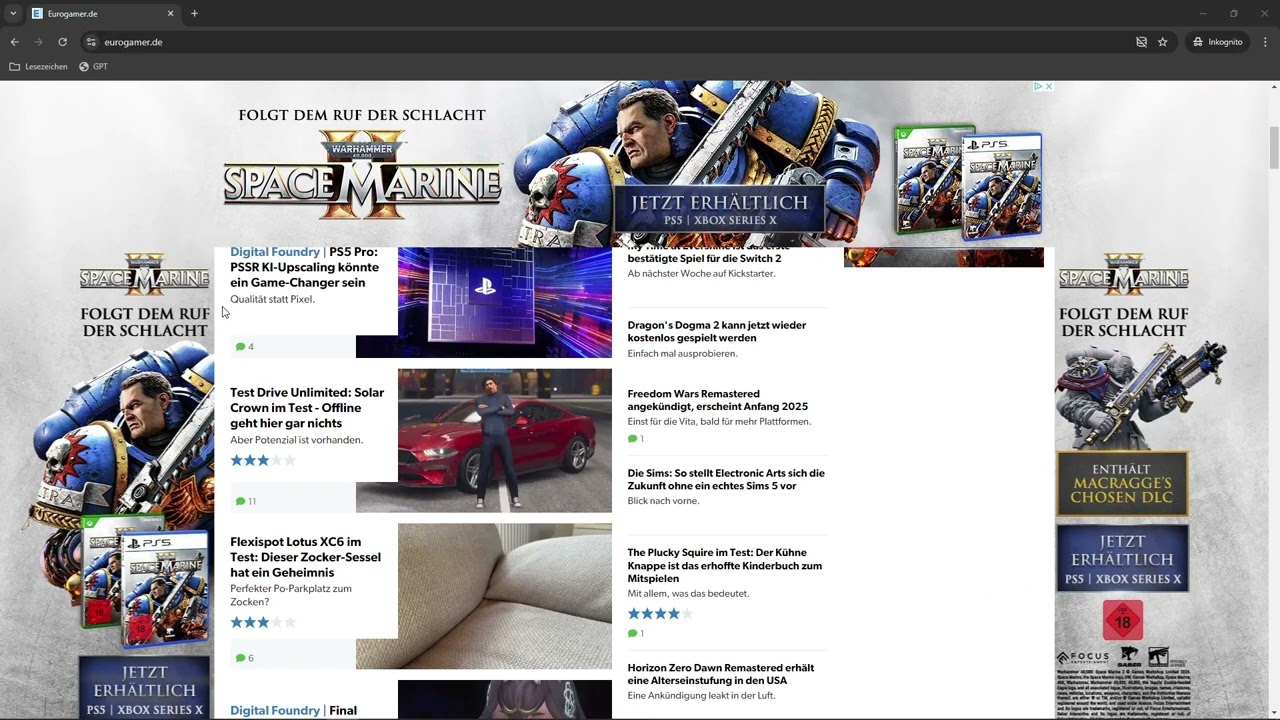Open the PS5 Pro PSSR KI-Upscaling article

304,267
